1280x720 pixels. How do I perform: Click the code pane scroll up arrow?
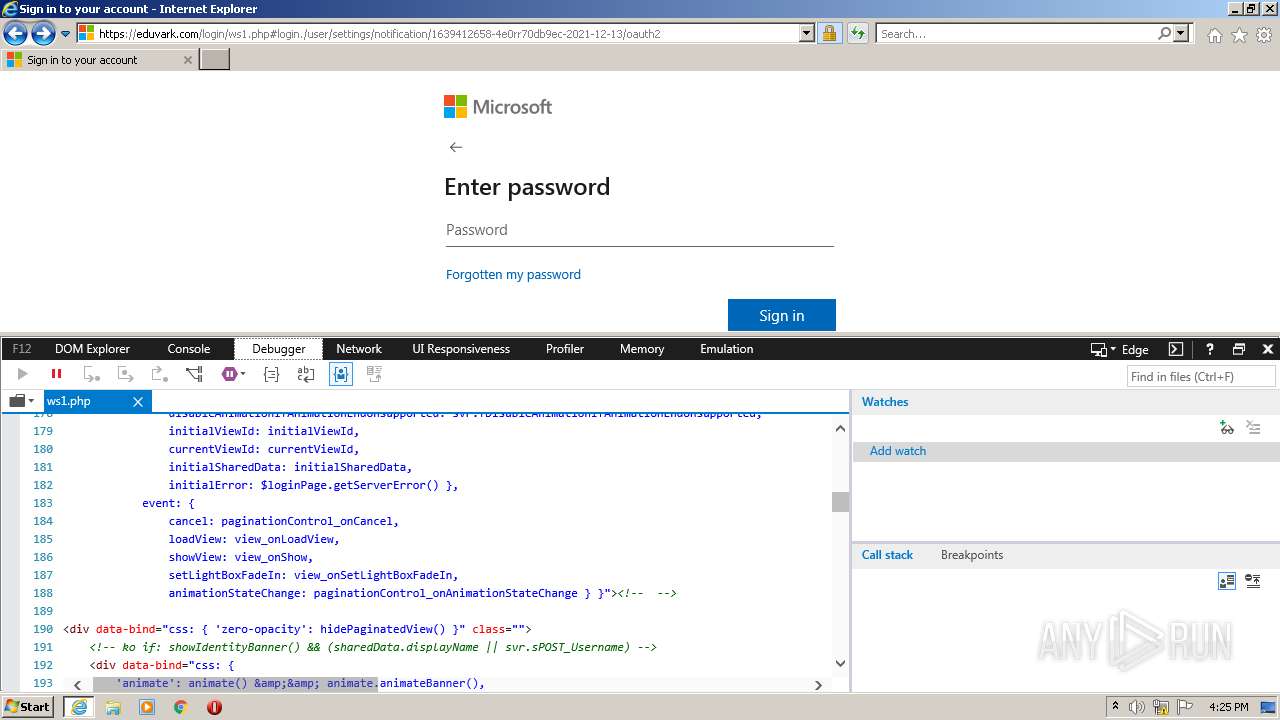pos(840,428)
